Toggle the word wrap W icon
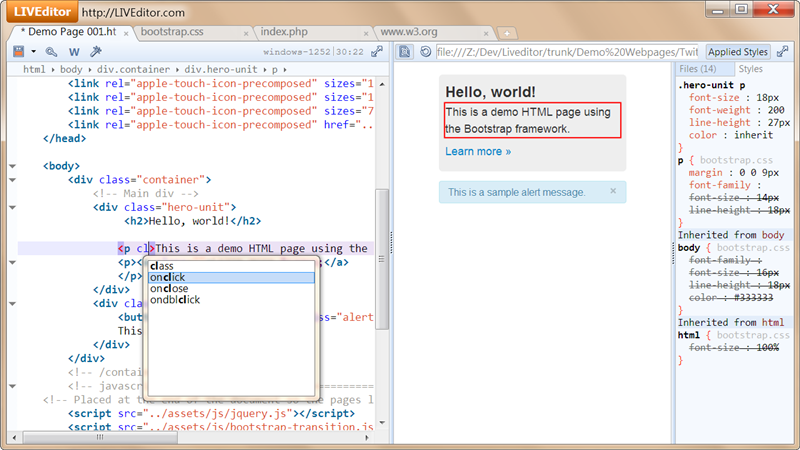This screenshot has width=800, height=450. click(x=74, y=52)
